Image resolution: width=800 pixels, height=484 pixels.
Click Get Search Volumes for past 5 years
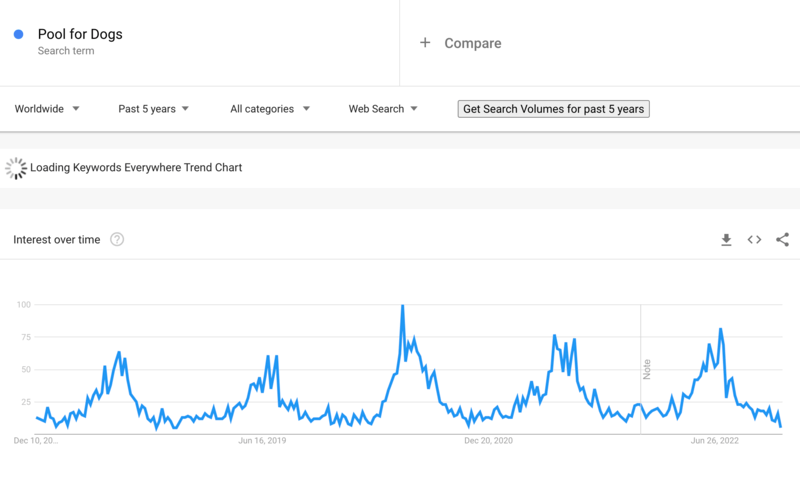coord(553,109)
